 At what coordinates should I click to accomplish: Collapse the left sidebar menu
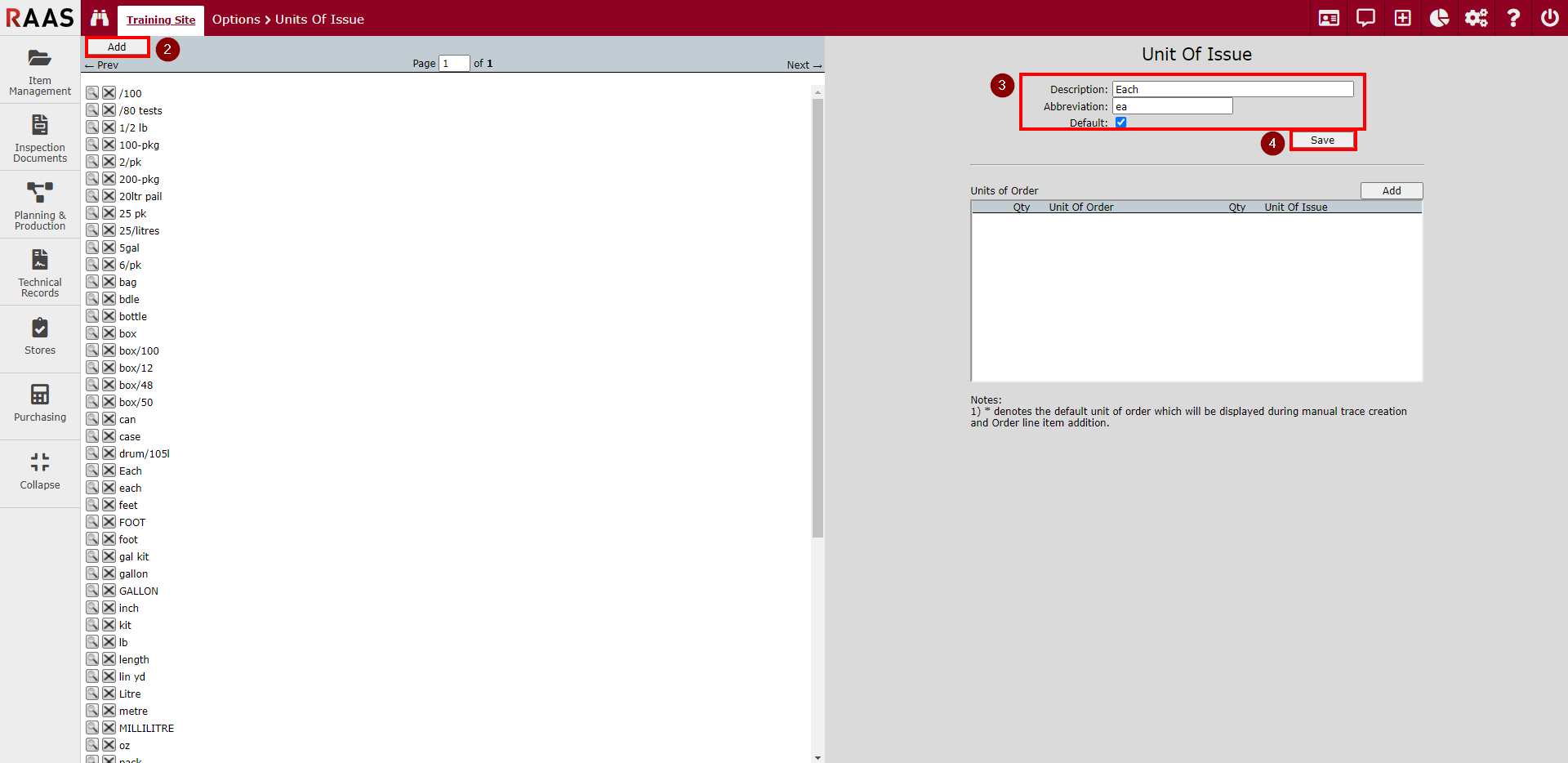coord(40,471)
